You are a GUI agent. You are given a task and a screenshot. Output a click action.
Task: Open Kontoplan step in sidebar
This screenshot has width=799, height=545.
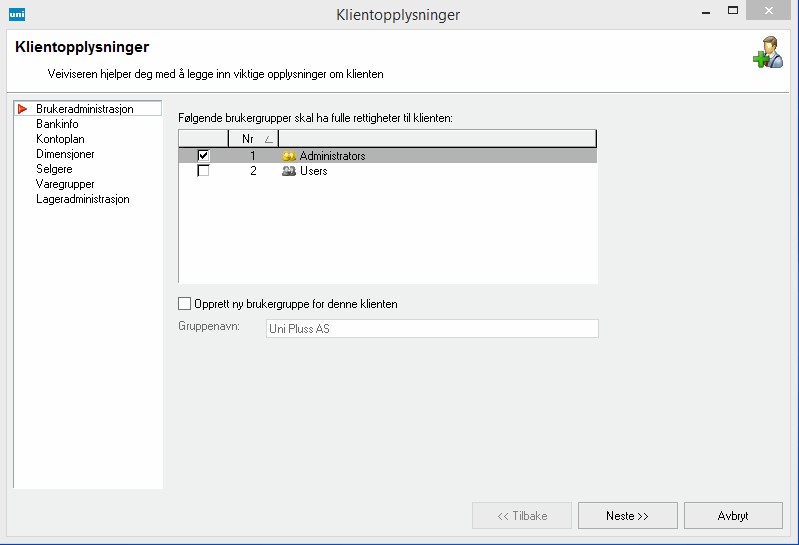(x=59, y=139)
